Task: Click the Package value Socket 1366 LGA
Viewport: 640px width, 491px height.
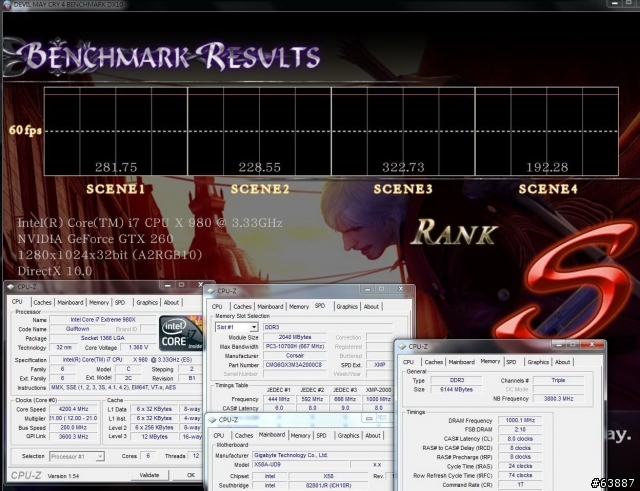Action: click(103, 338)
